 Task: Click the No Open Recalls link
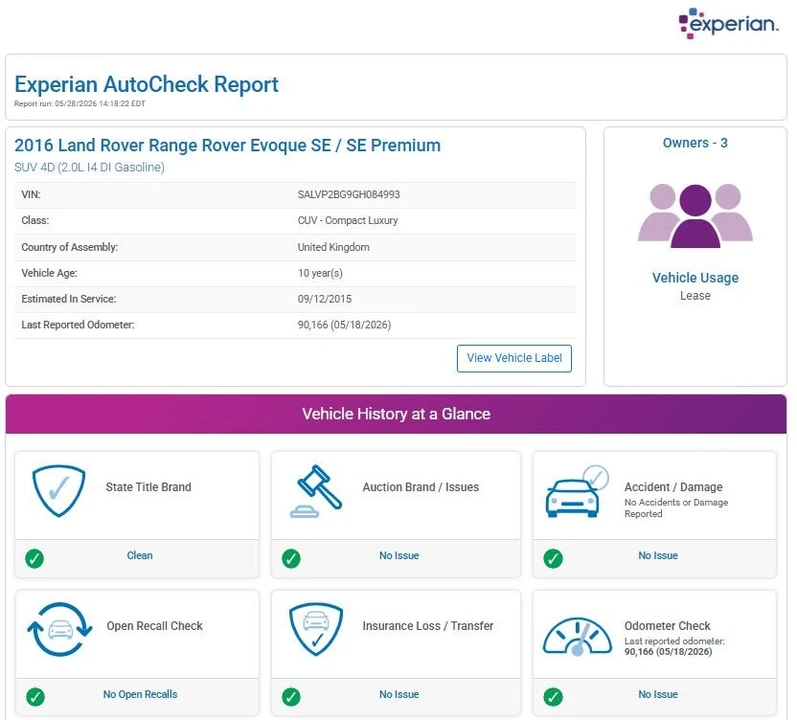tap(140, 694)
